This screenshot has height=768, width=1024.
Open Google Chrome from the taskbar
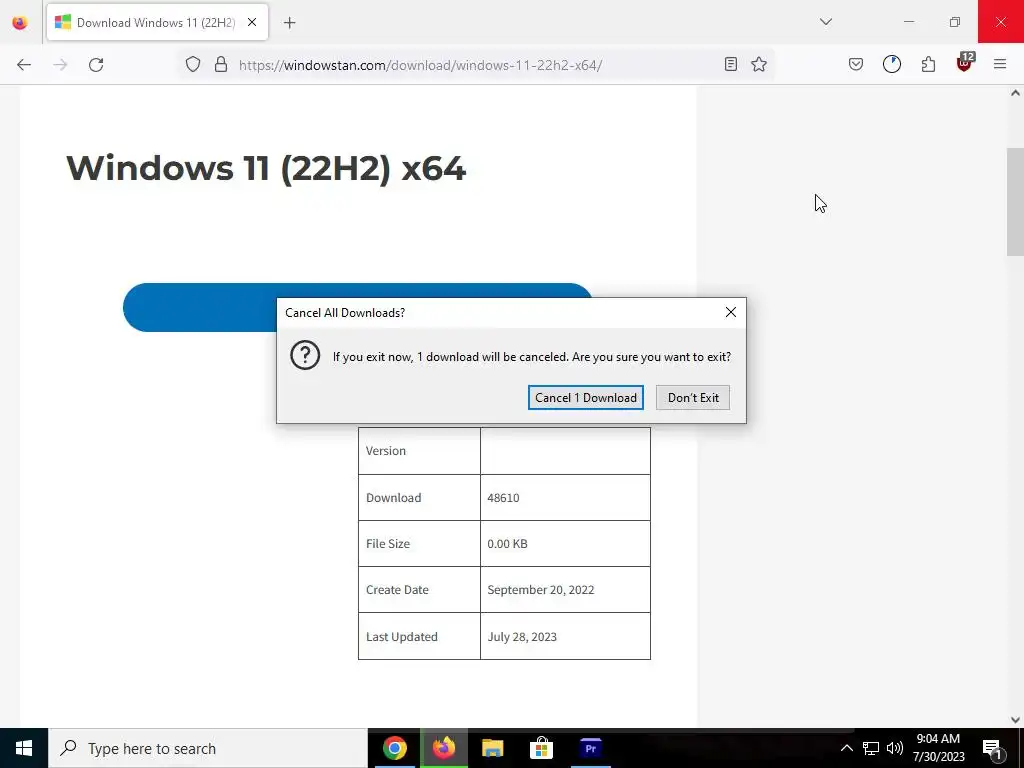pyautogui.click(x=394, y=748)
